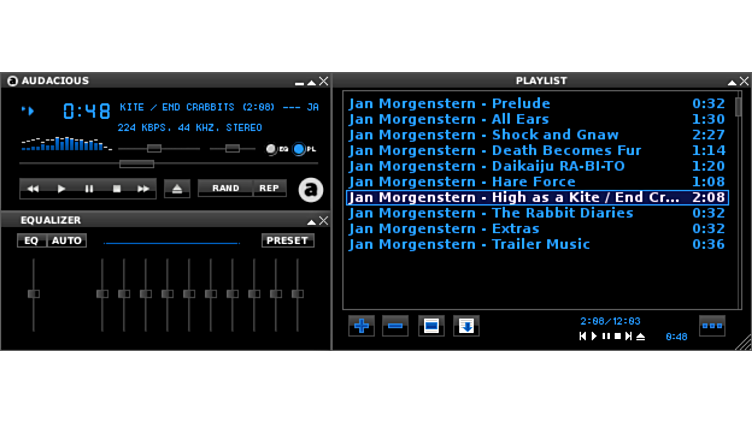Click the minus icon to remove tracks

[395, 326]
